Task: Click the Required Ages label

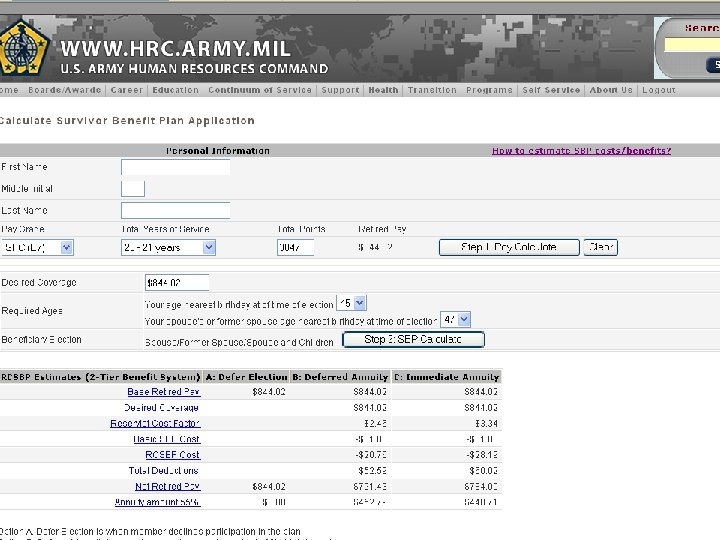Action: coord(32,311)
